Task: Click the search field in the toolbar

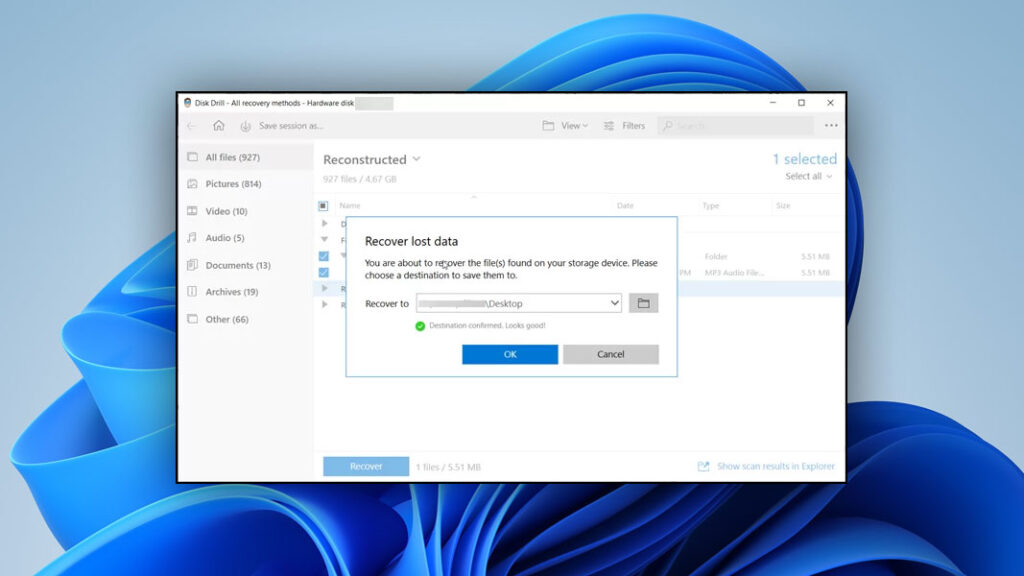Action: tap(720, 125)
